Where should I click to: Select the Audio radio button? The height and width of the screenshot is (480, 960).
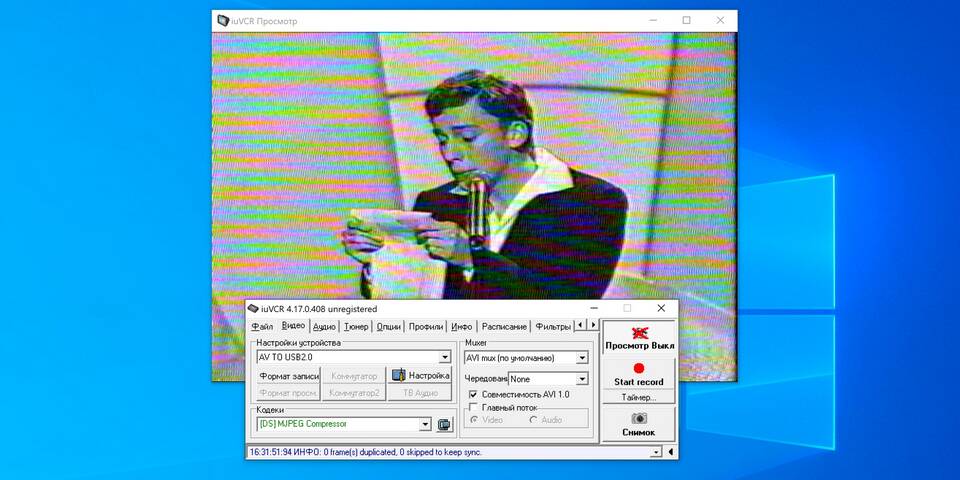coord(533,420)
